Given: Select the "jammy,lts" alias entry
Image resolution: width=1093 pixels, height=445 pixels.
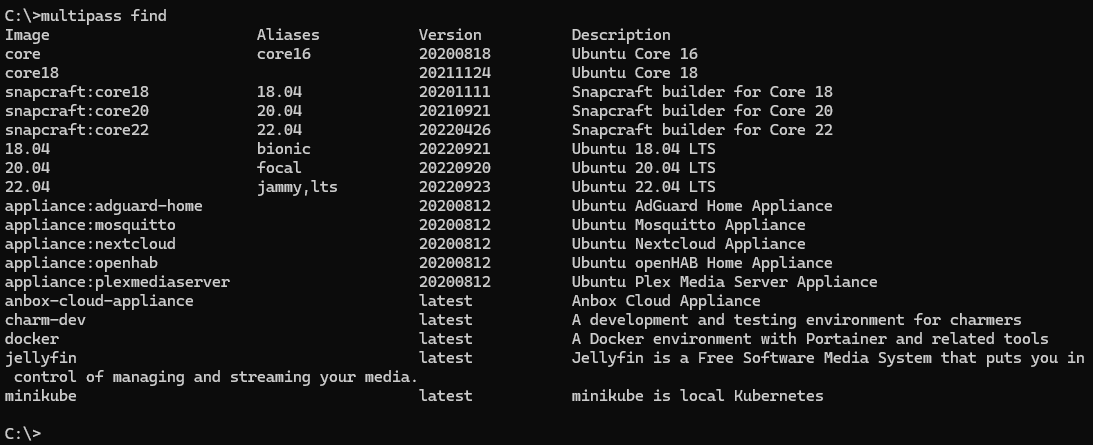Looking at the screenshot, I should (x=297, y=187).
